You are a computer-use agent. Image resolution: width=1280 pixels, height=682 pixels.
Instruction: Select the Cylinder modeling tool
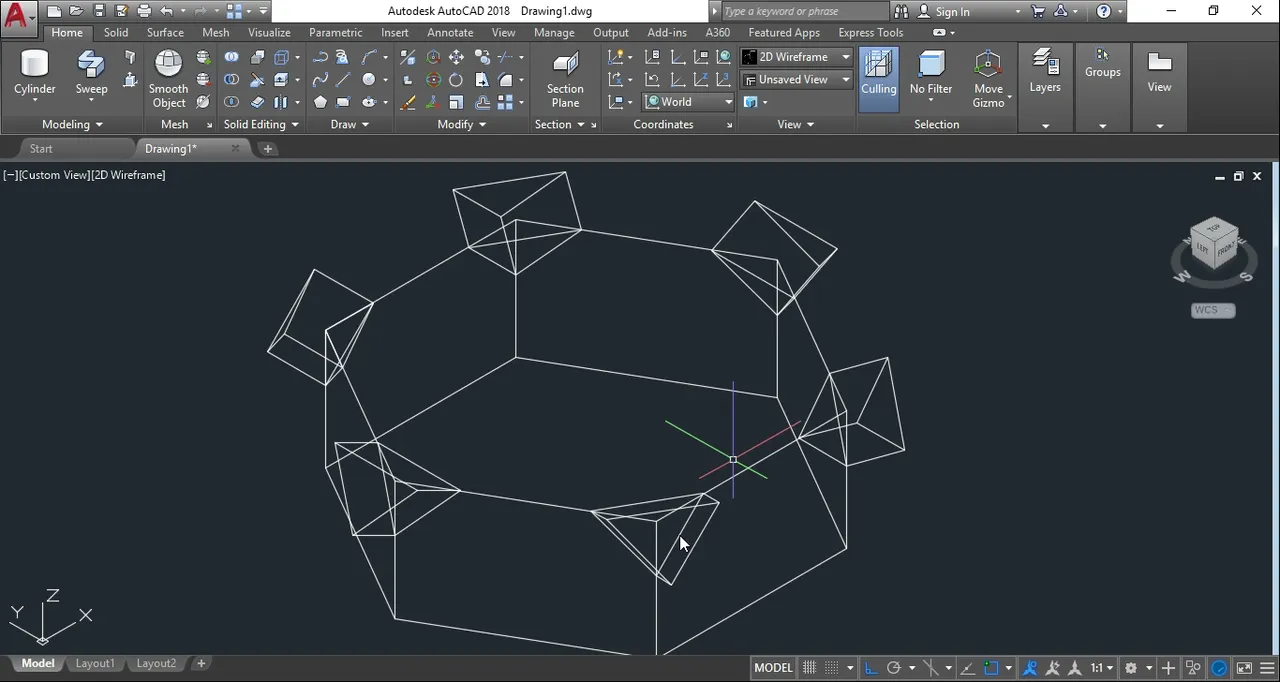35,72
